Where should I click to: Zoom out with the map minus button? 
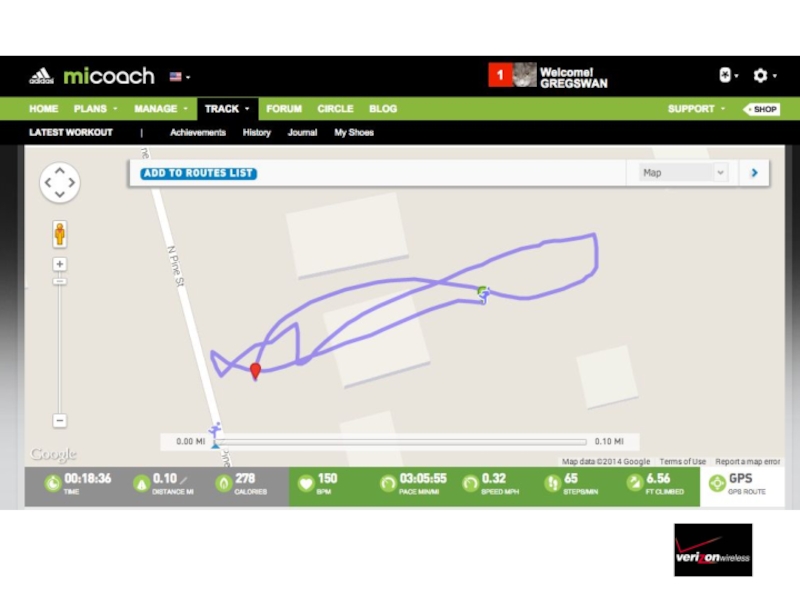60,420
